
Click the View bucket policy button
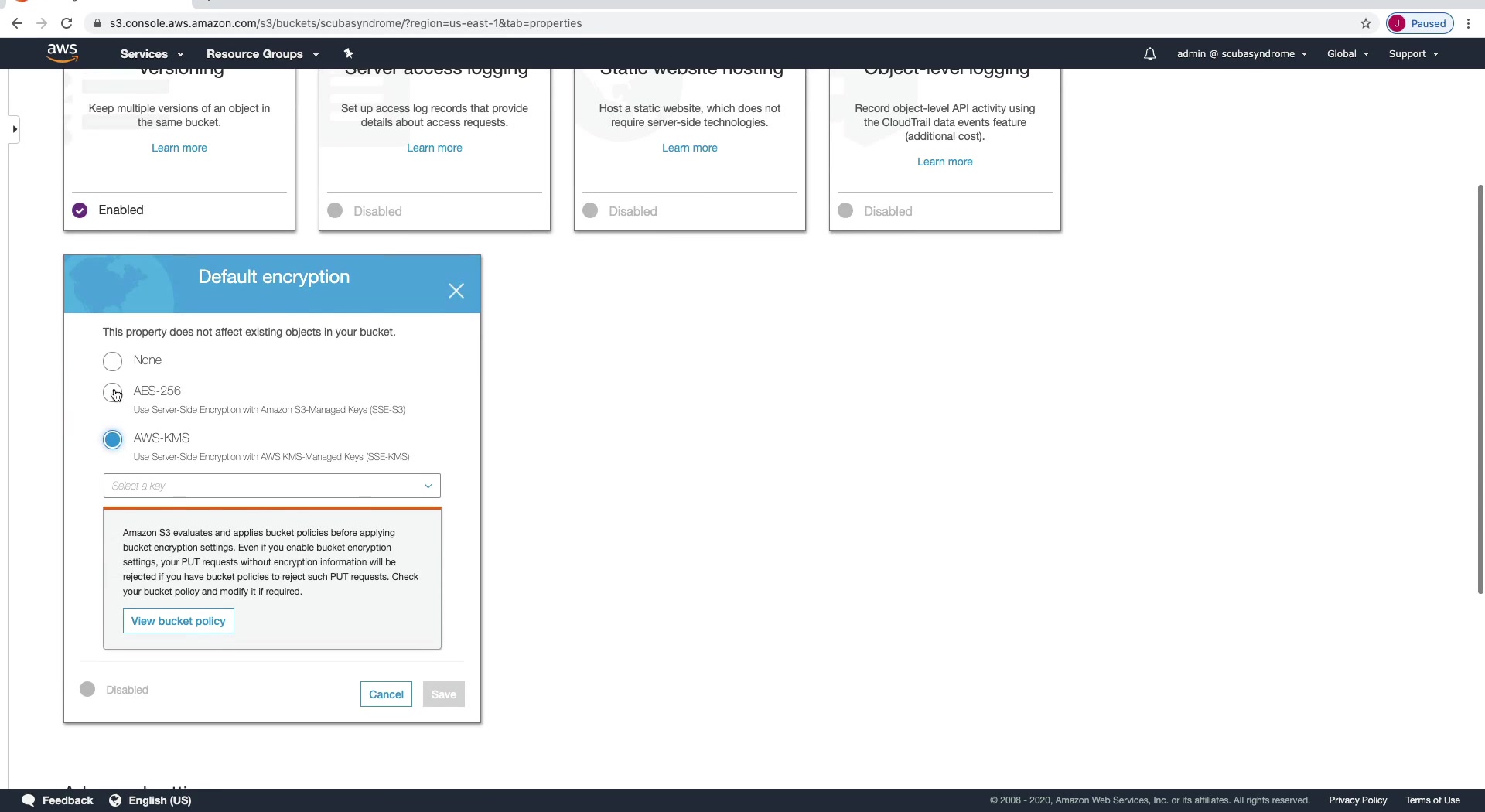179,621
